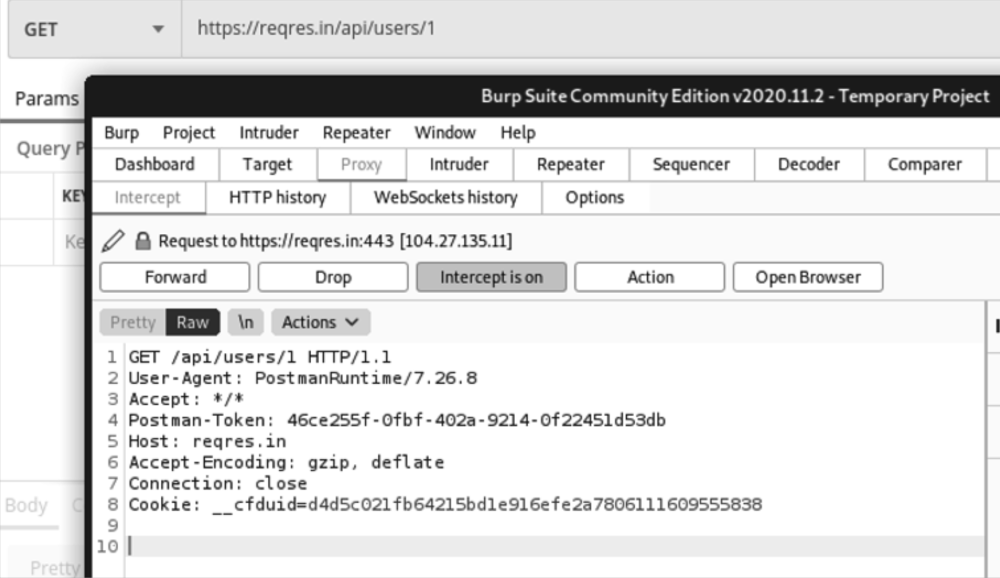Select the Proxy tab
This screenshot has width=1000, height=578.
tap(362, 165)
